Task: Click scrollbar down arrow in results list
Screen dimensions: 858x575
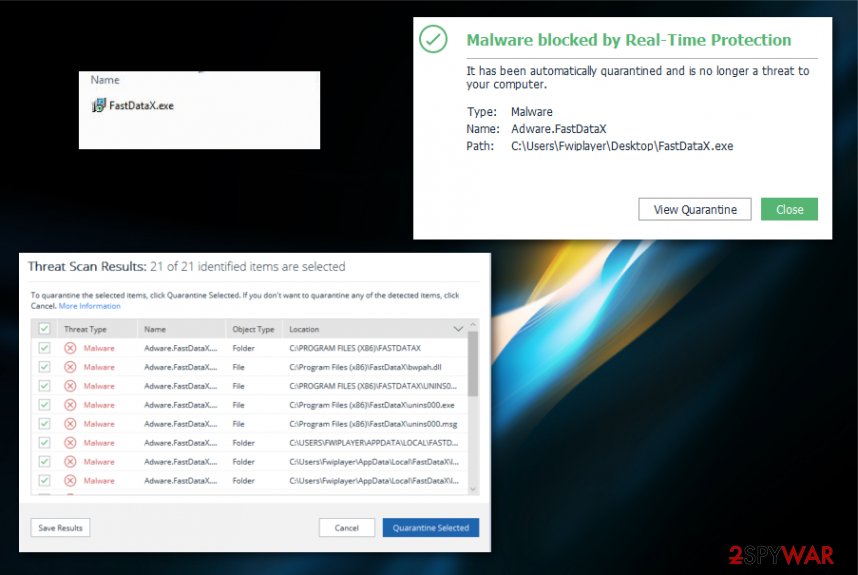Action: pos(473,490)
